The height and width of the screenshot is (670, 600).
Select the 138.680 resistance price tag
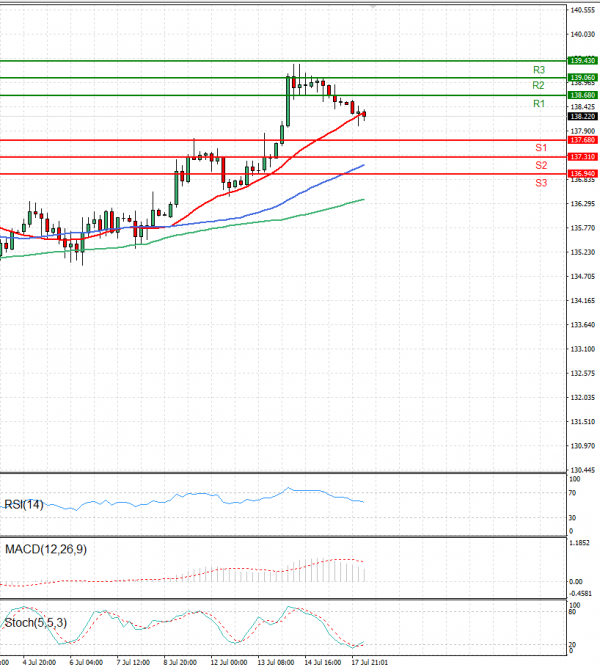[582, 95]
